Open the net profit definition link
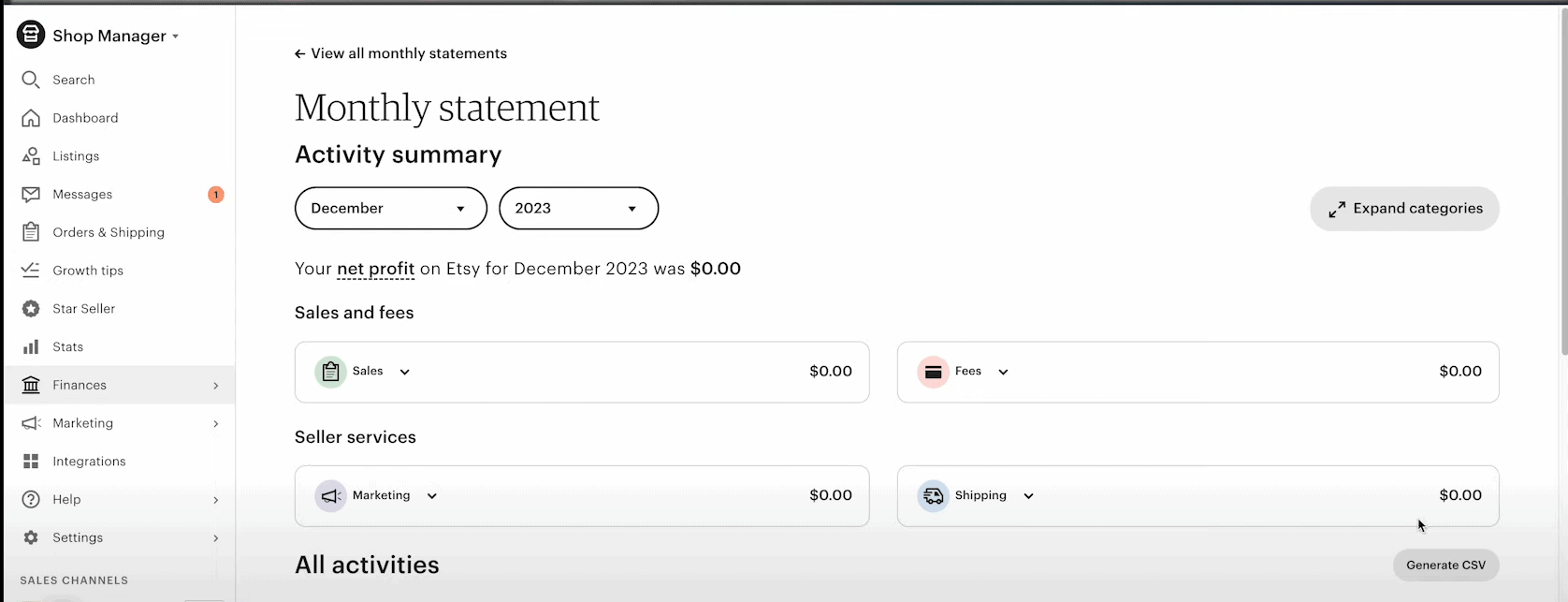 (x=375, y=269)
